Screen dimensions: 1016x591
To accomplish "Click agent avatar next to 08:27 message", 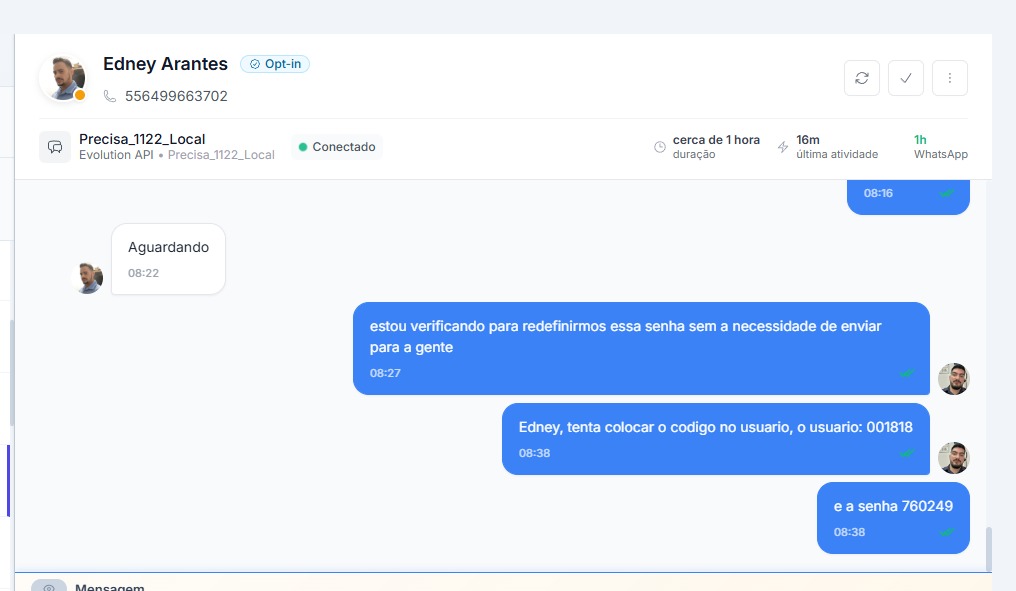I will pyautogui.click(x=953, y=378).
